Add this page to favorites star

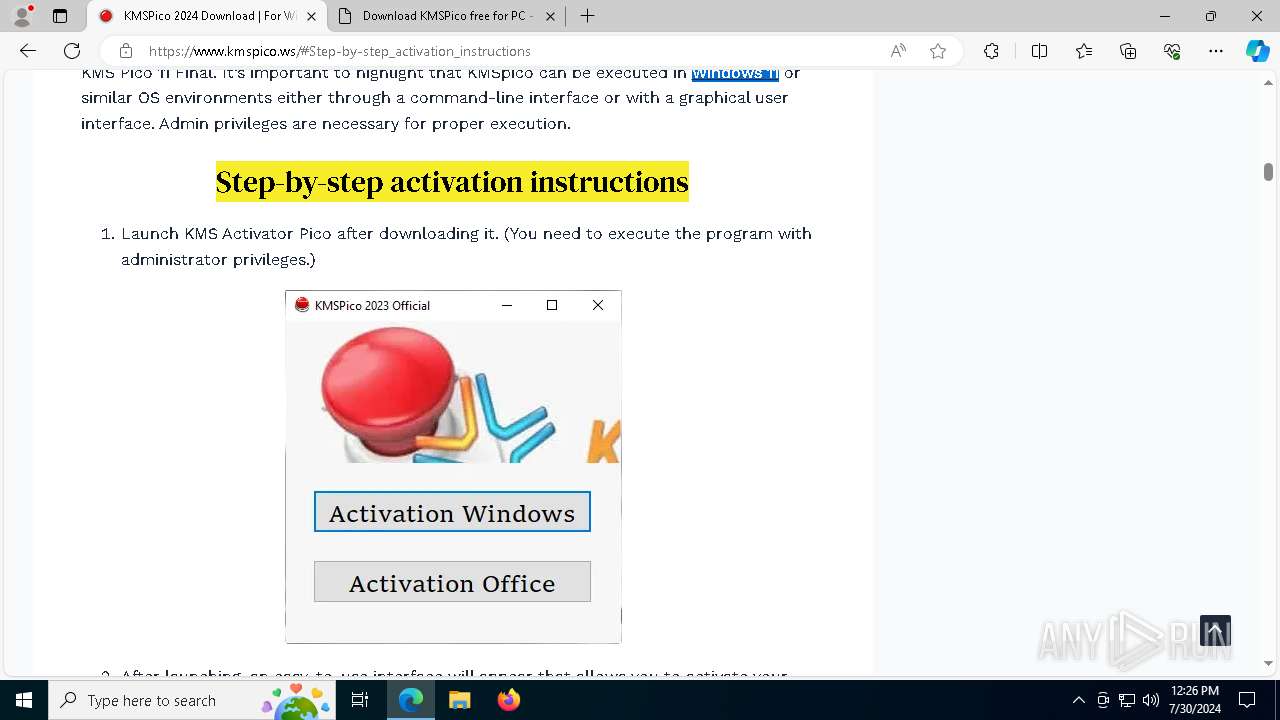[x=938, y=51]
